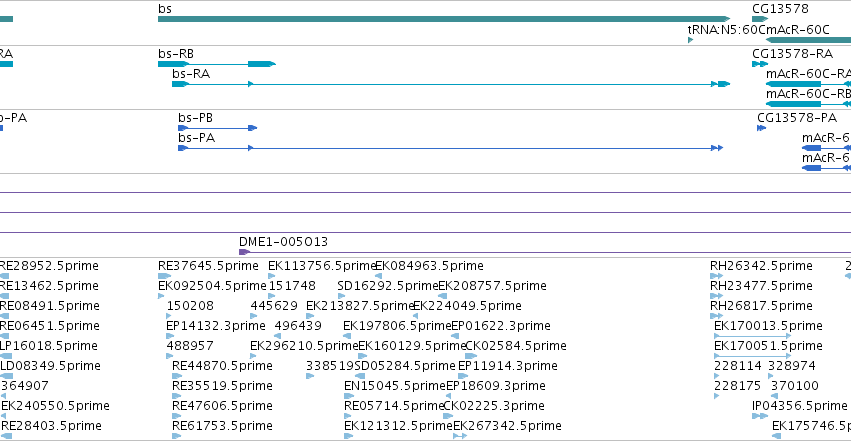Click the EK121312.5prime EST label
This screenshot has height=441, width=851.
pyautogui.click(x=398, y=426)
